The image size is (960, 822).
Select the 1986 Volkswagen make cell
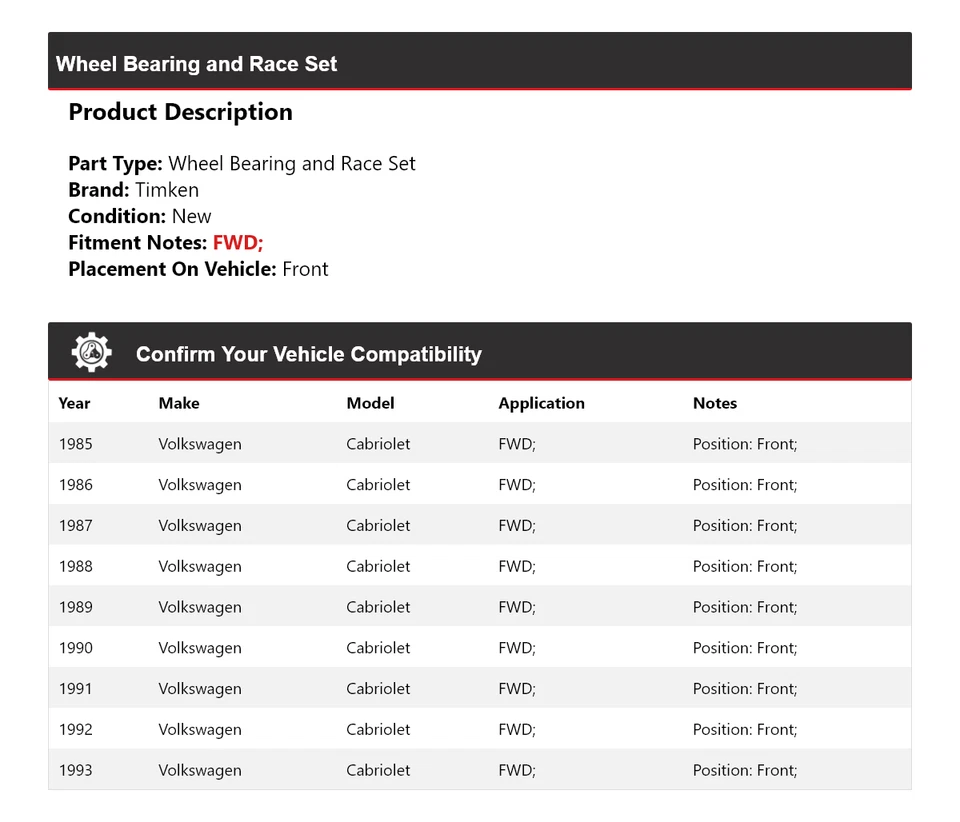point(200,485)
